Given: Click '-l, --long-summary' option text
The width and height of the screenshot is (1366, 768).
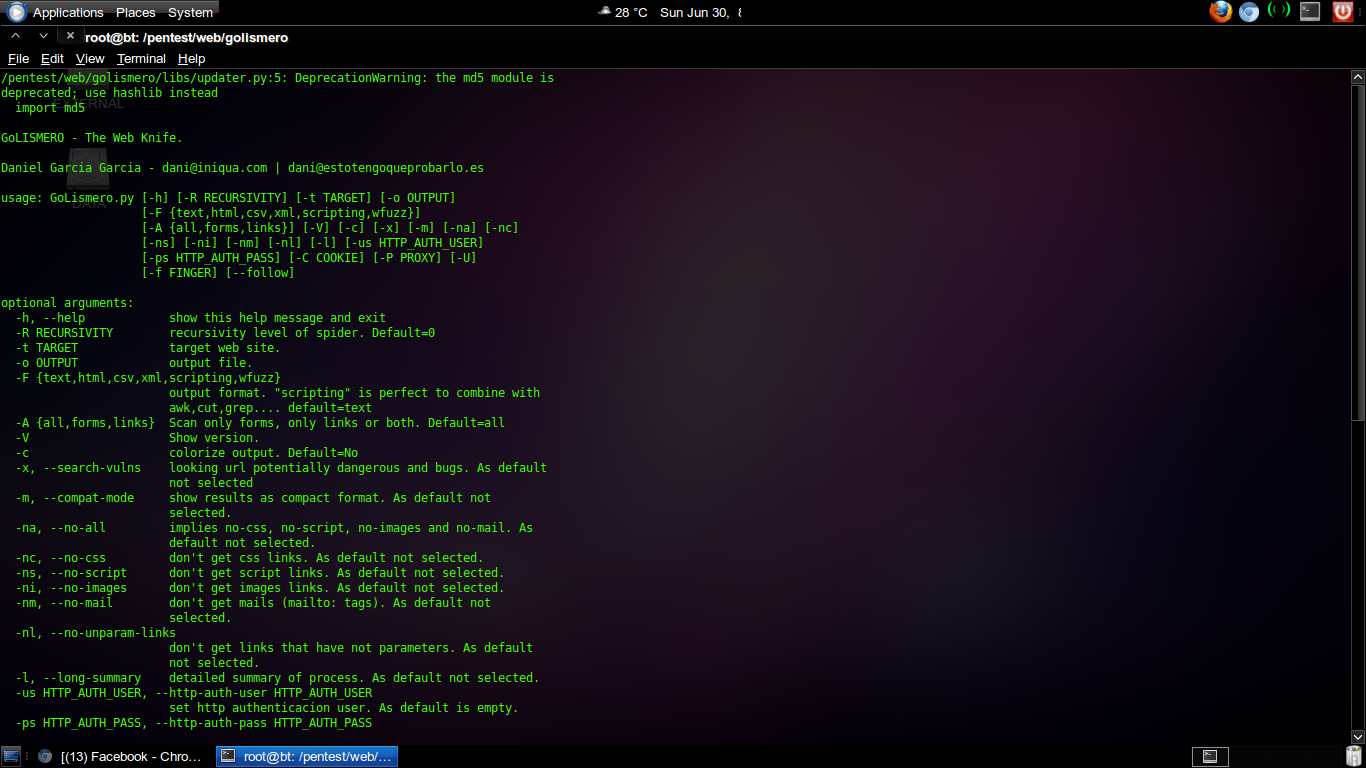Looking at the screenshot, I should coord(78,678).
